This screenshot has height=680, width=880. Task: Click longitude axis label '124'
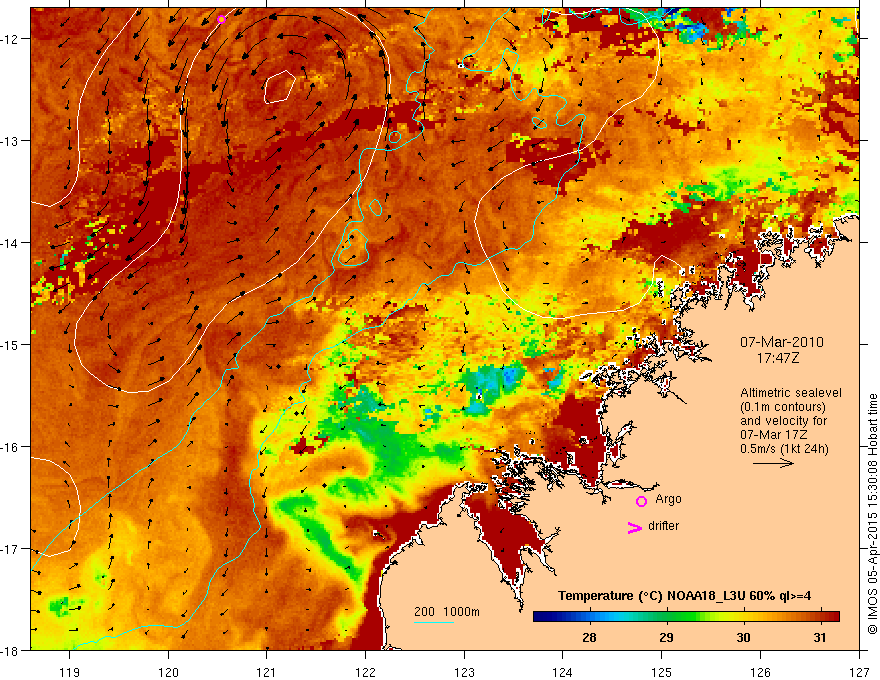tap(562, 672)
